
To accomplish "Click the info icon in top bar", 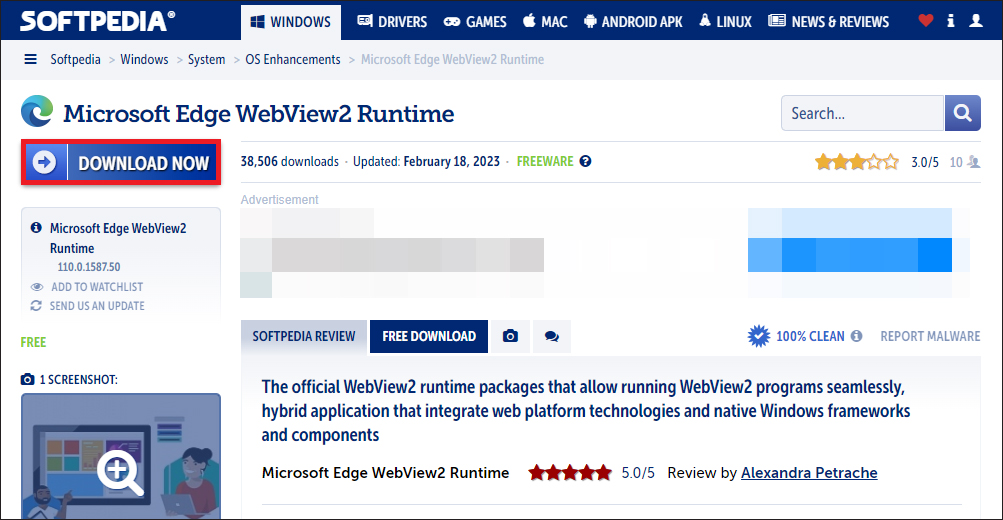I will pos(951,20).
